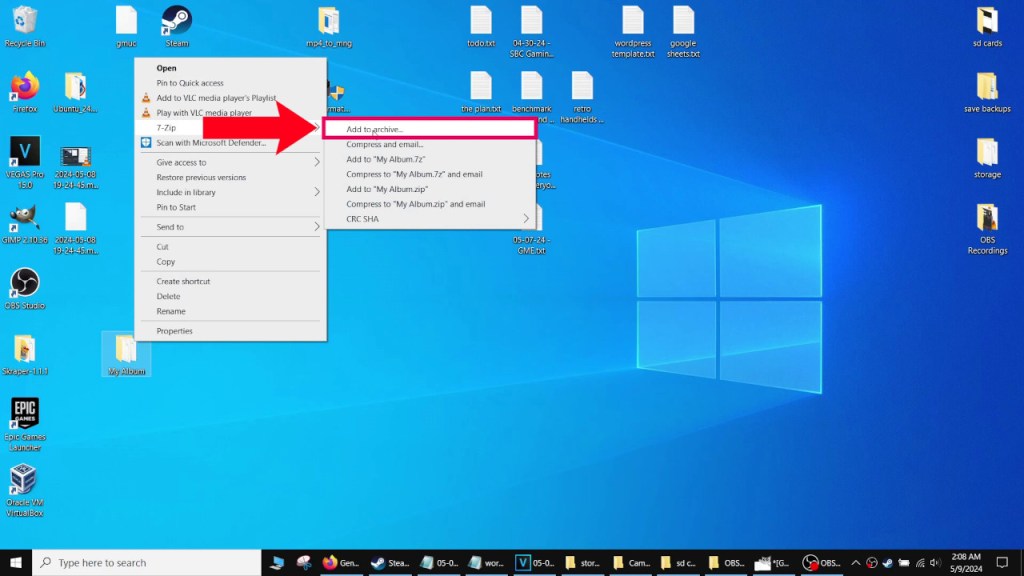This screenshot has height=576, width=1024.
Task: Launch Steam from the desktop
Action: point(177,22)
